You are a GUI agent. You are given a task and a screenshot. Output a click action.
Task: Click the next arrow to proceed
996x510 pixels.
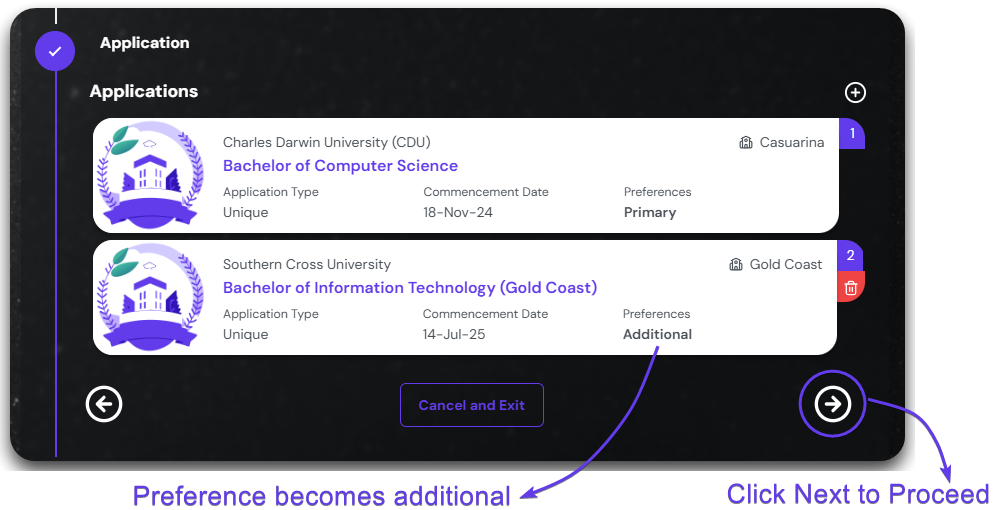832,404
